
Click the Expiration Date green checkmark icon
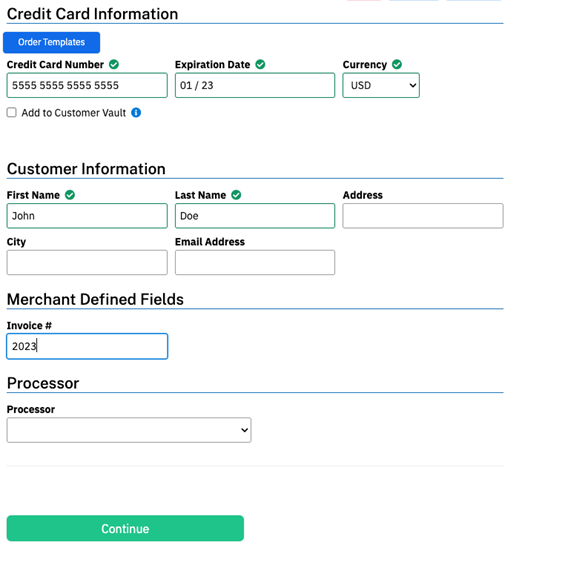pyautogui.click(x=260, y=64)
